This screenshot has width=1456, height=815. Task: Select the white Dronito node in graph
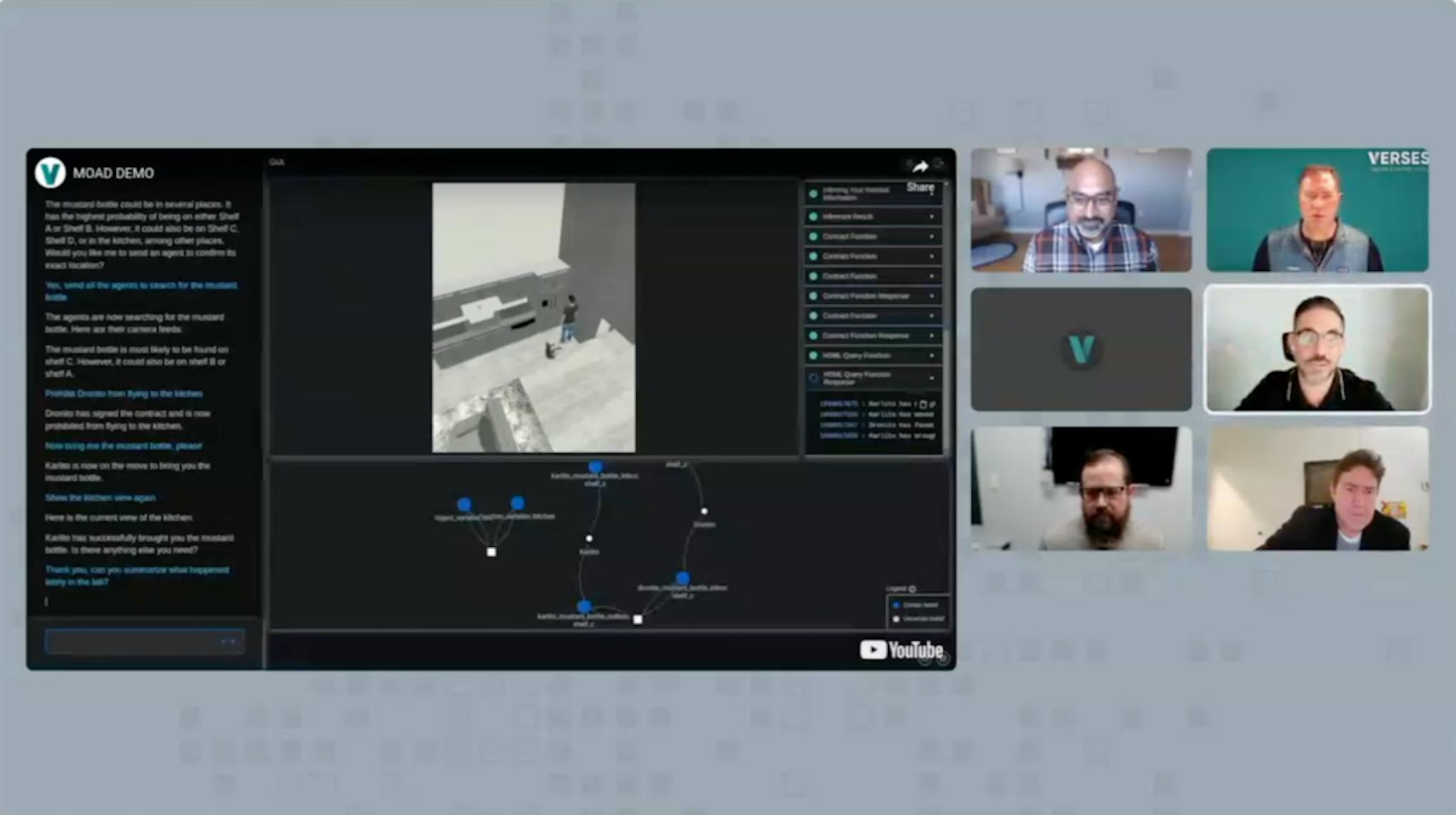(x=704, y=511)
